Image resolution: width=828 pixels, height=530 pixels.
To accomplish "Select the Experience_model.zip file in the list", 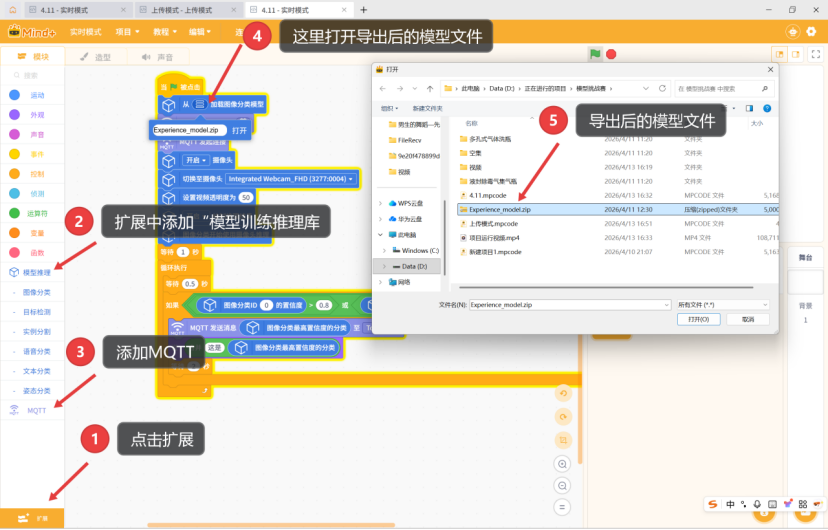I will click(500, 211).
